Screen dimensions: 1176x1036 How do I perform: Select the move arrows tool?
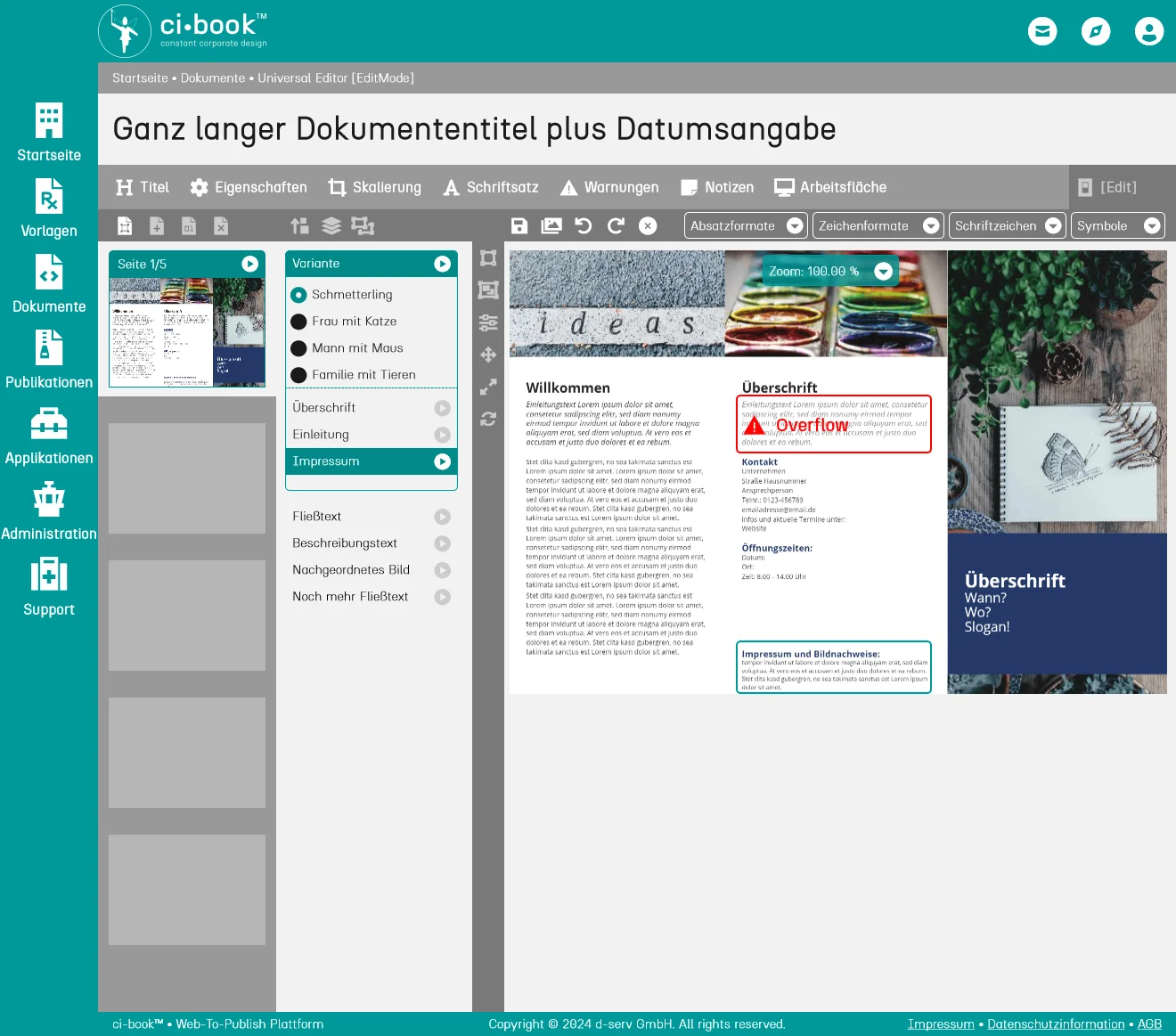(x=488, y=355)
